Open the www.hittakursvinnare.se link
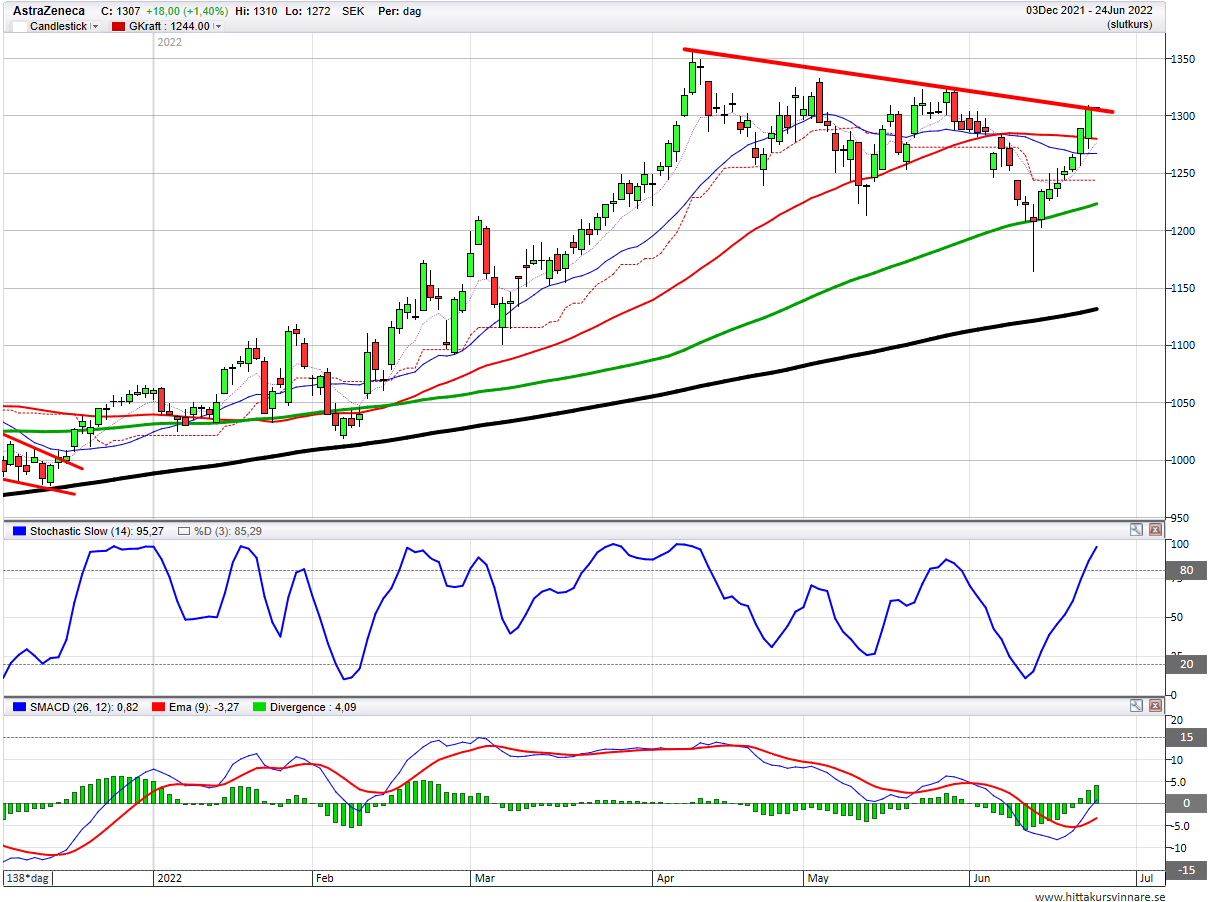 [1100, 897]
